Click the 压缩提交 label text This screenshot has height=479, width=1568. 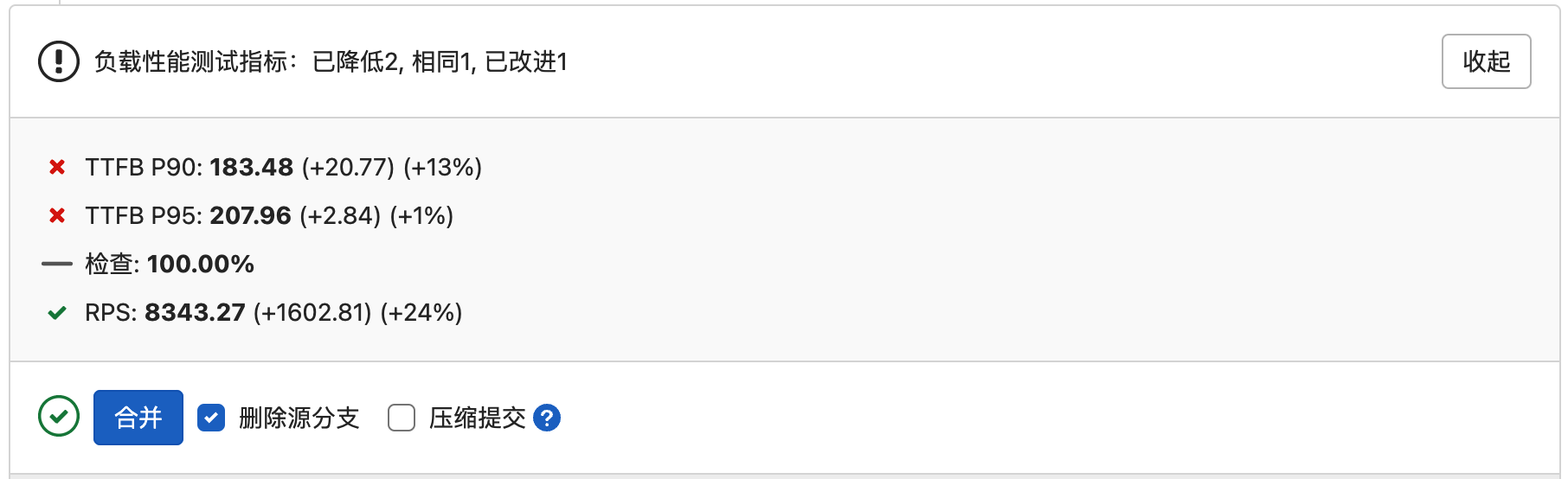[477, 418]
